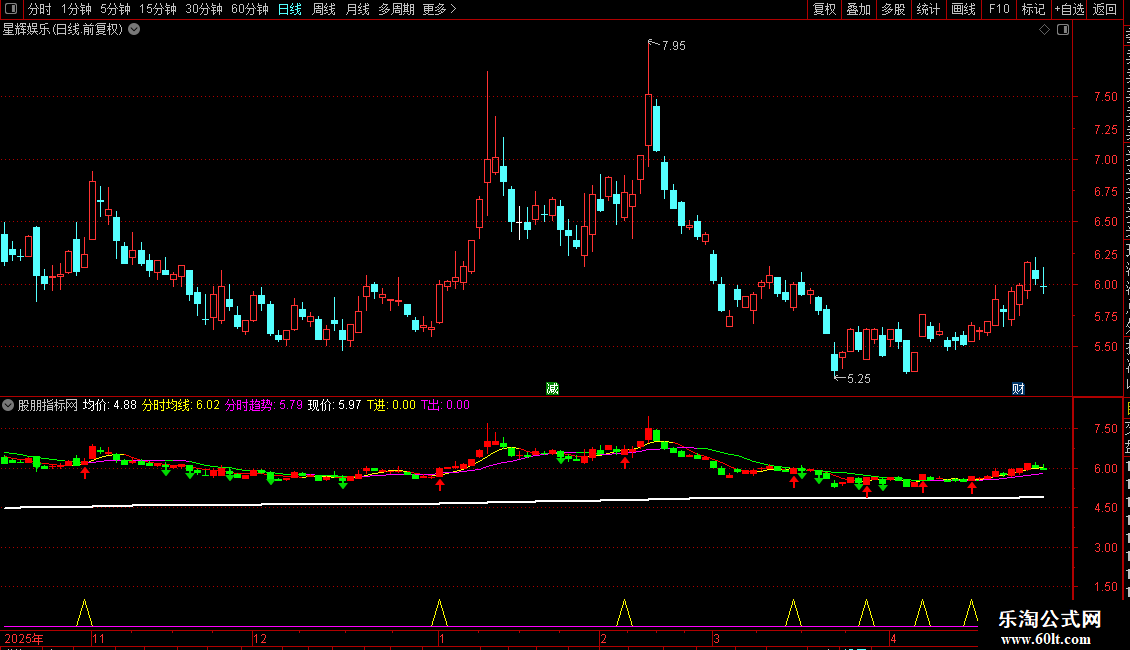Click the 股朋指标网 indicator name
Image resolution: width=1130 pixels, height=650 pixels.
coord(48,405)
